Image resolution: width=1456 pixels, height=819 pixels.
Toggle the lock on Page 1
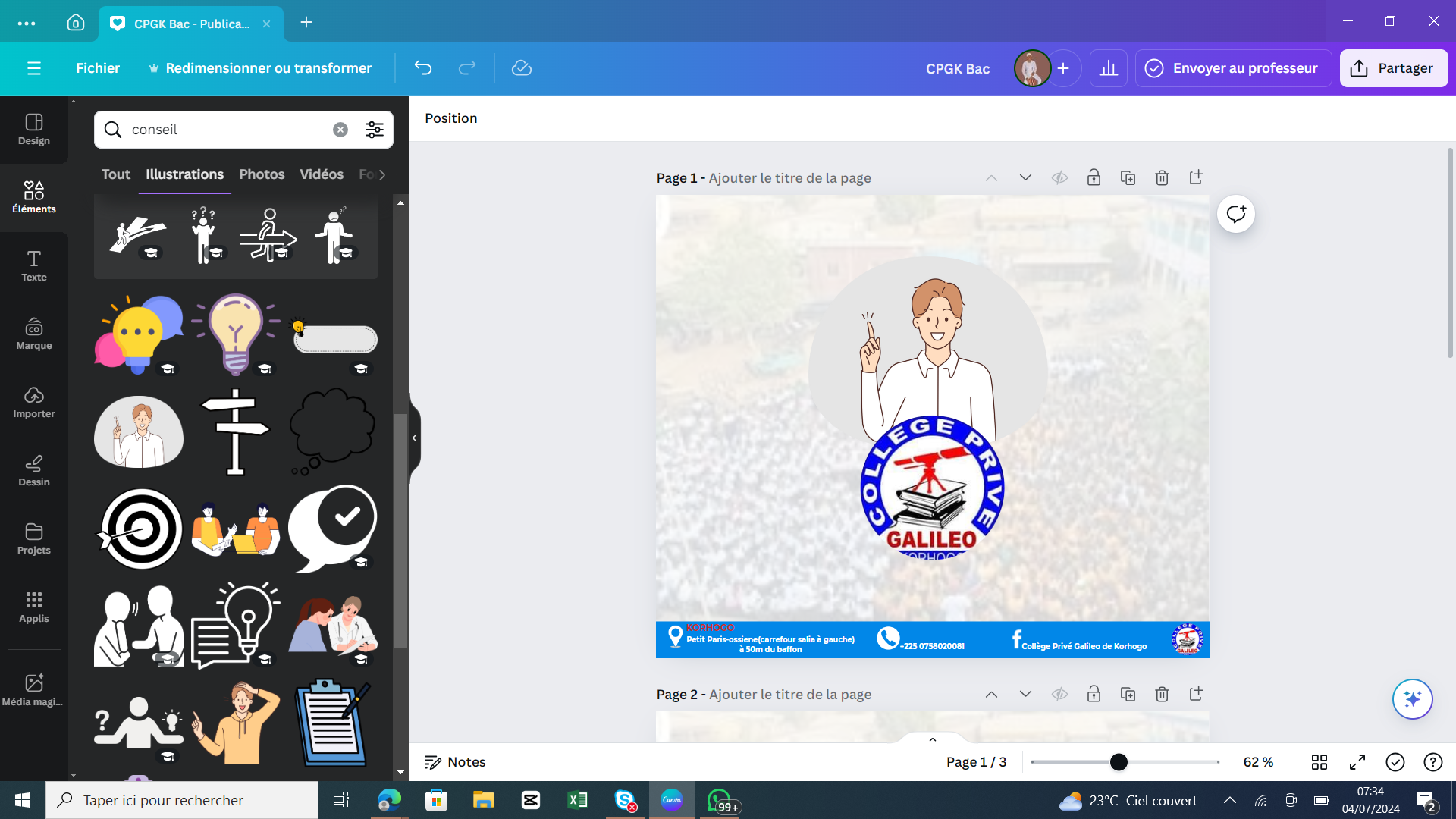[1094, 178]
